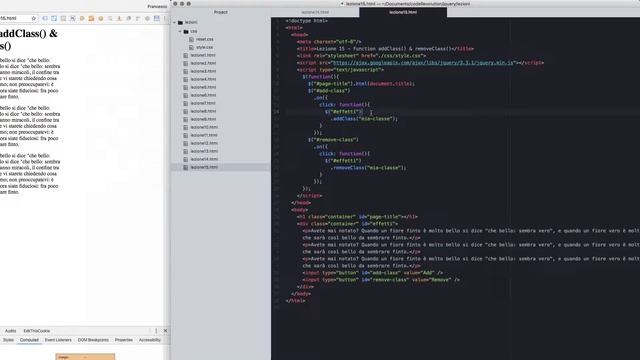Open the DOM Breakpoints pane

coord(93,340)
